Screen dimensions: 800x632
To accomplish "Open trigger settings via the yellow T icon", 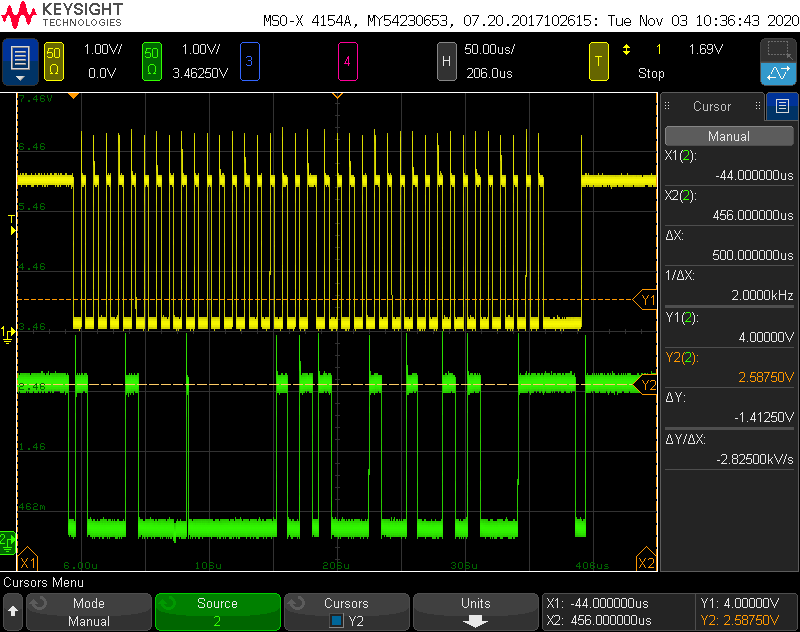I will tap(599, 61).
